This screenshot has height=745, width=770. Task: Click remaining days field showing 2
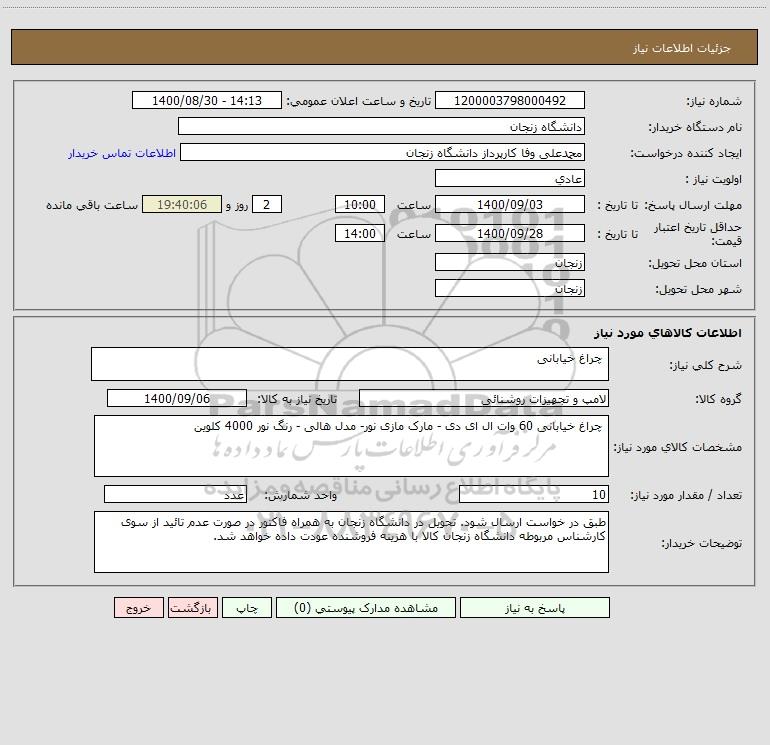267,204
